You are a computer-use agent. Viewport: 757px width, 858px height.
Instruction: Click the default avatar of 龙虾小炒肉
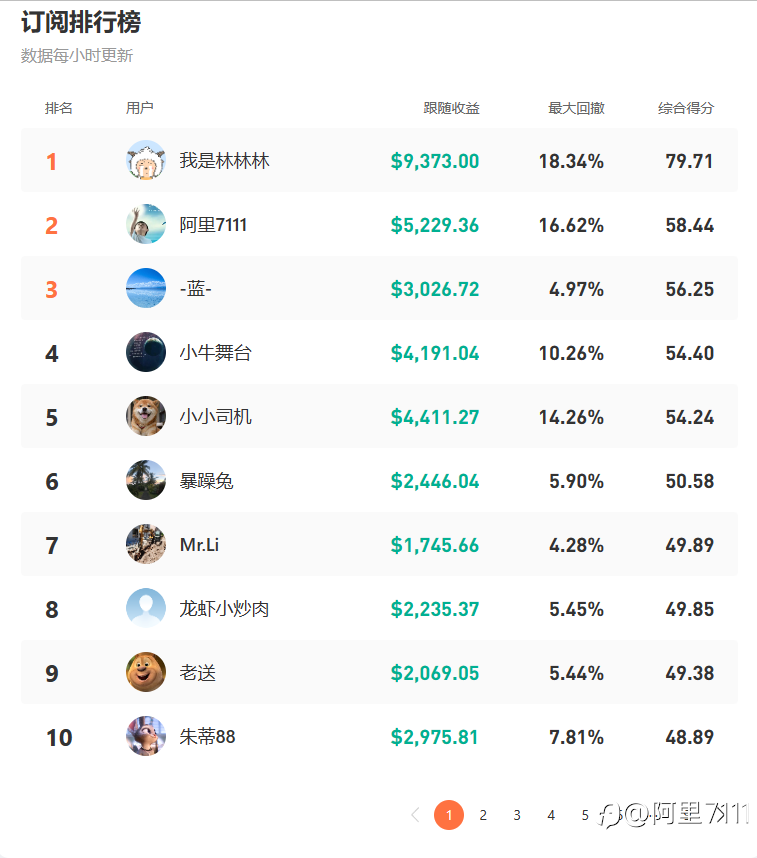(146, 609)
